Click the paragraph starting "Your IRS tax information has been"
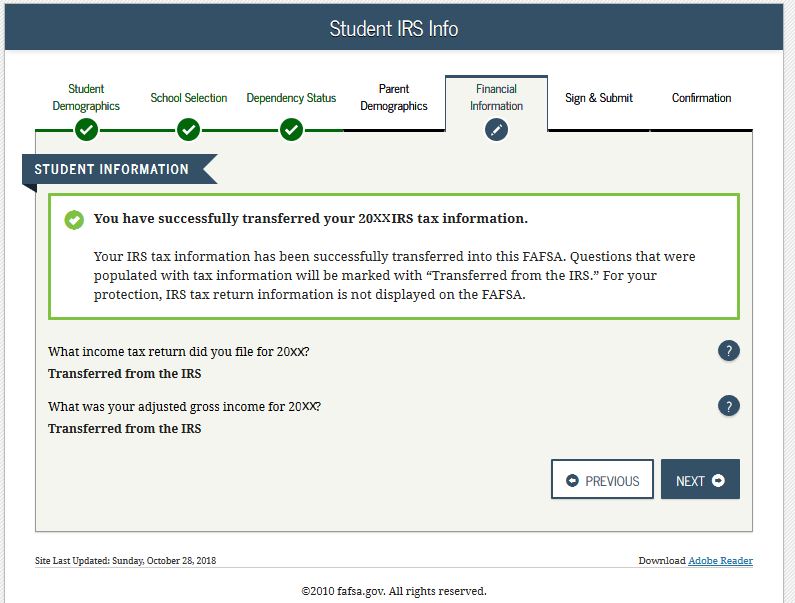 tap(394, 275)
